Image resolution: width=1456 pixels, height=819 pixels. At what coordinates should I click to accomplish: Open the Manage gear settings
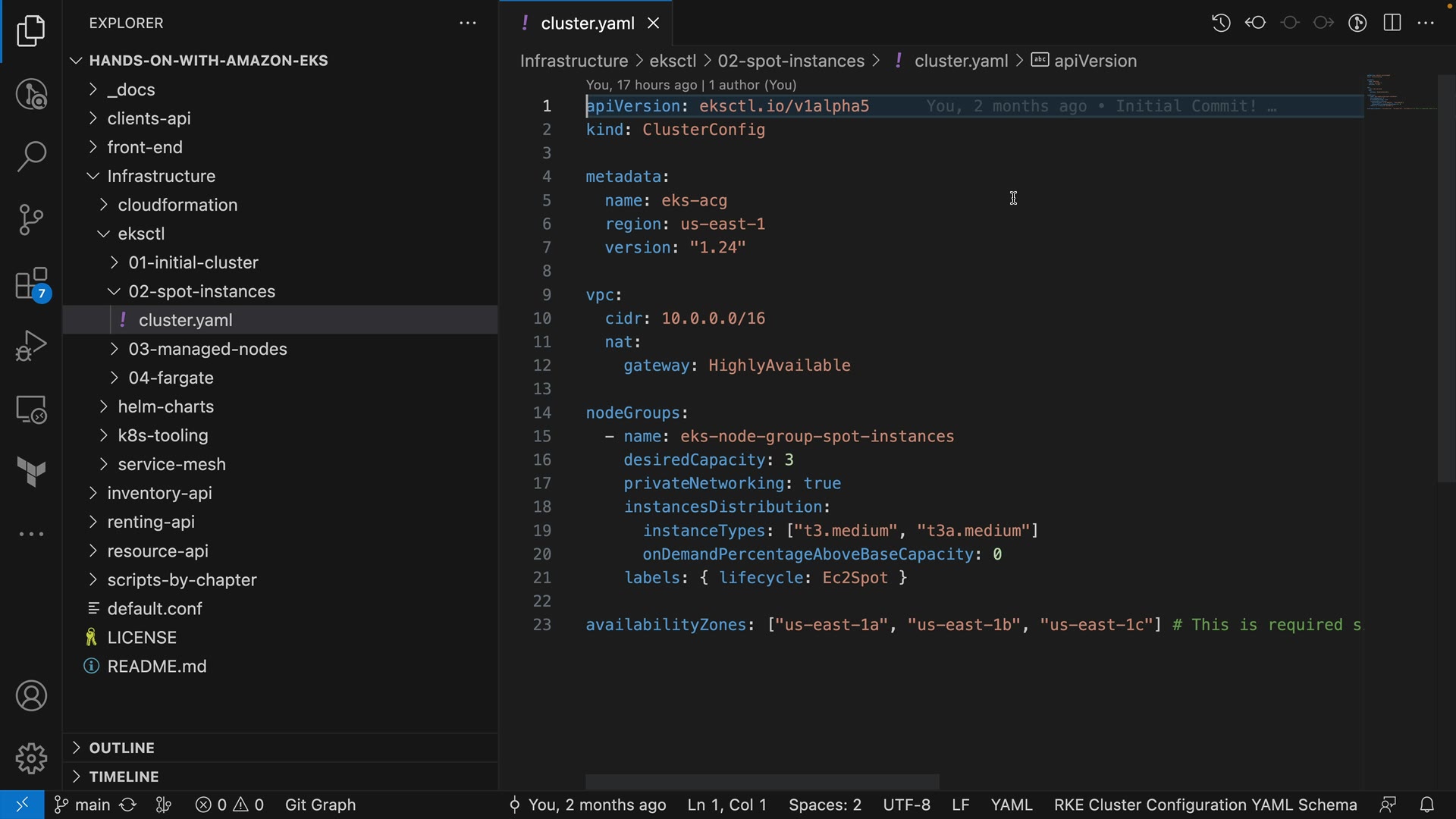pyautogui.click(x=31, y=758)
